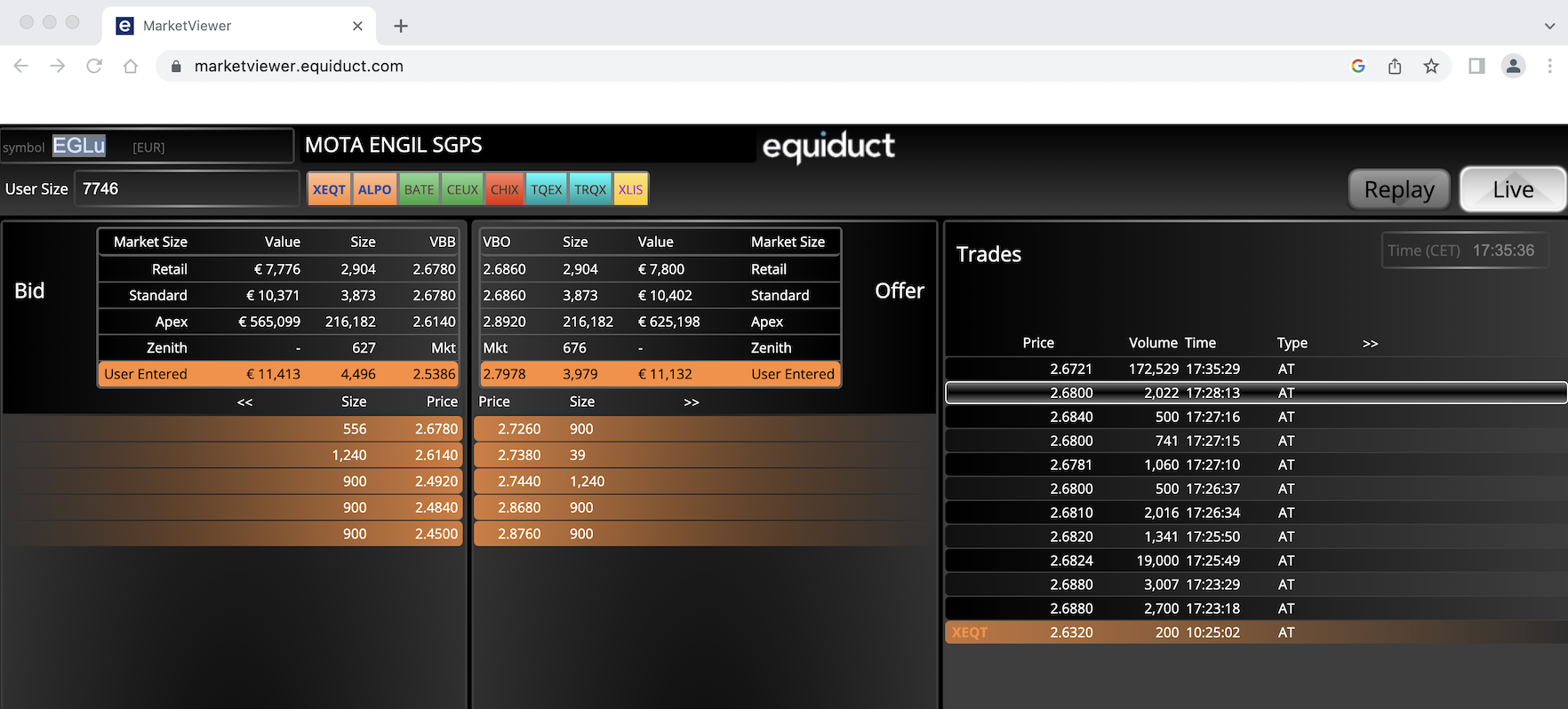Toggle the TRQX venue filter
Image resolution: width=1568 pixels, height=709 pixels.
coord(590,189)
